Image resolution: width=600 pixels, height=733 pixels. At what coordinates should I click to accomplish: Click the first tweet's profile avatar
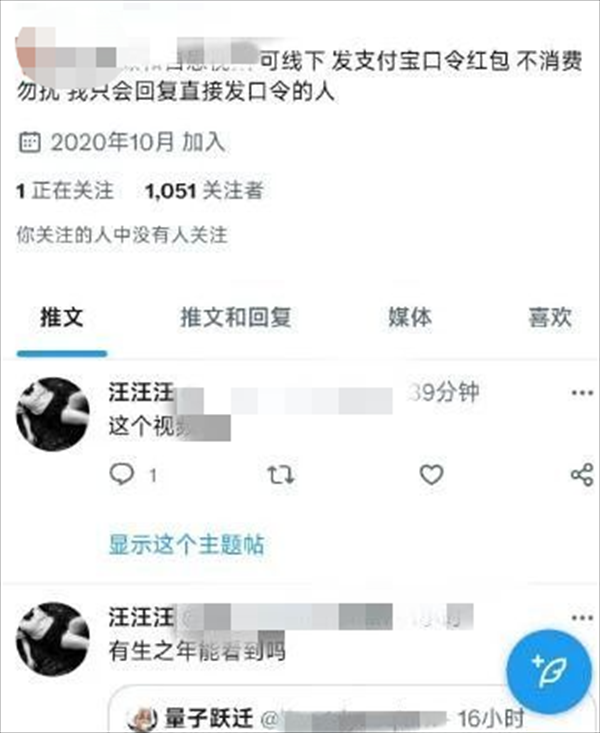[53, 414]
